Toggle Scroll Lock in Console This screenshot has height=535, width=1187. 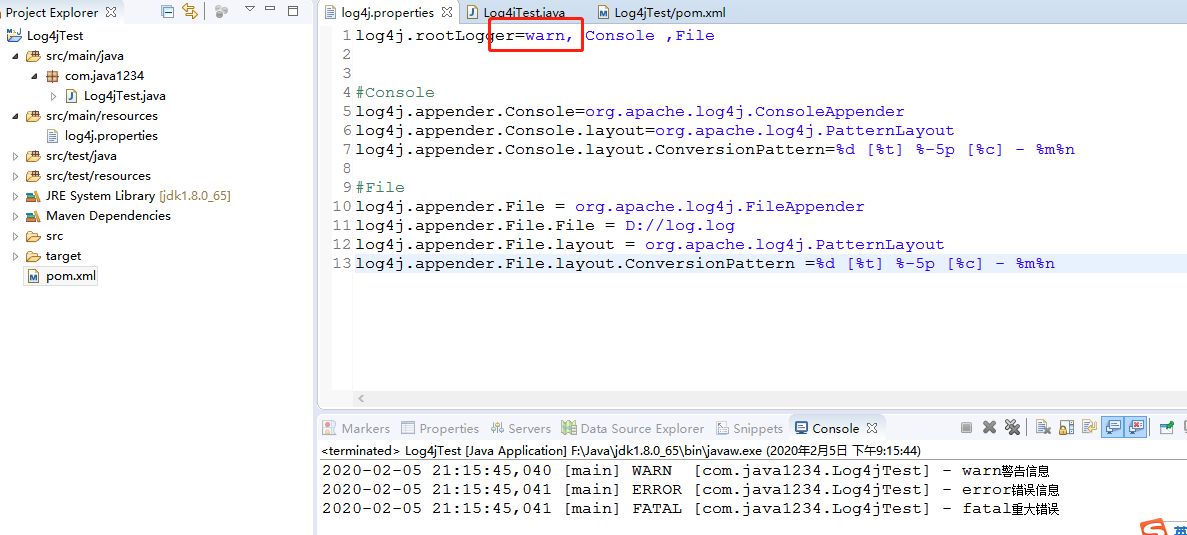(1066, 428)
